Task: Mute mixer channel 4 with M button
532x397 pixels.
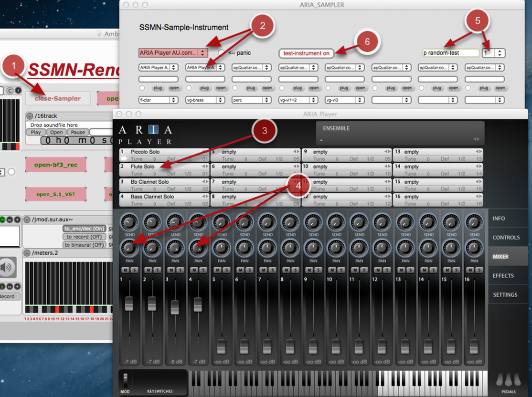Action: click(194, 270)
